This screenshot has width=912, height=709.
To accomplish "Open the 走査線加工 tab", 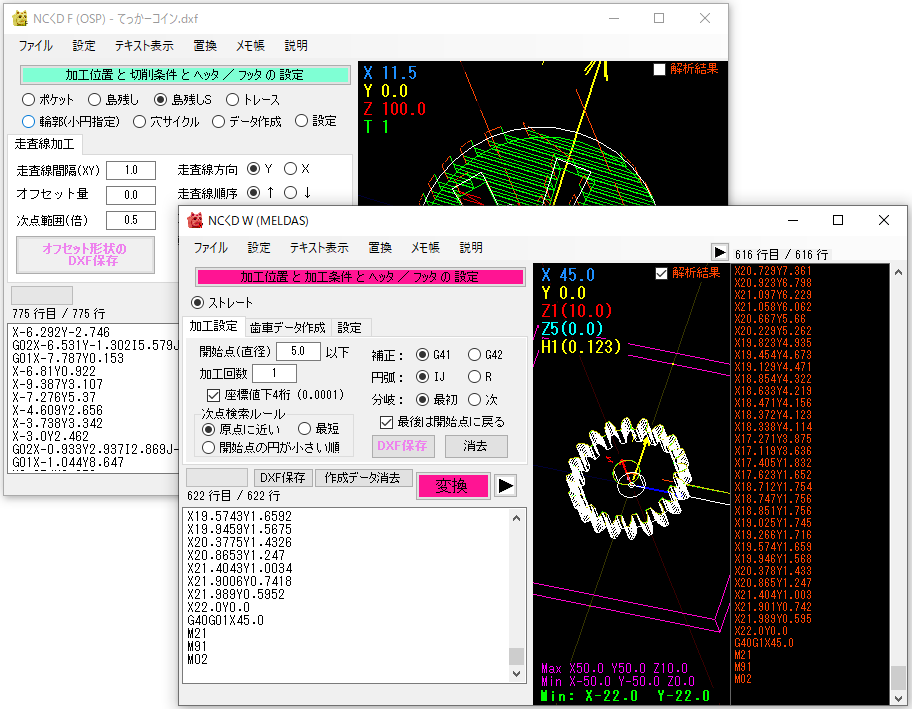I will (44, 144).
